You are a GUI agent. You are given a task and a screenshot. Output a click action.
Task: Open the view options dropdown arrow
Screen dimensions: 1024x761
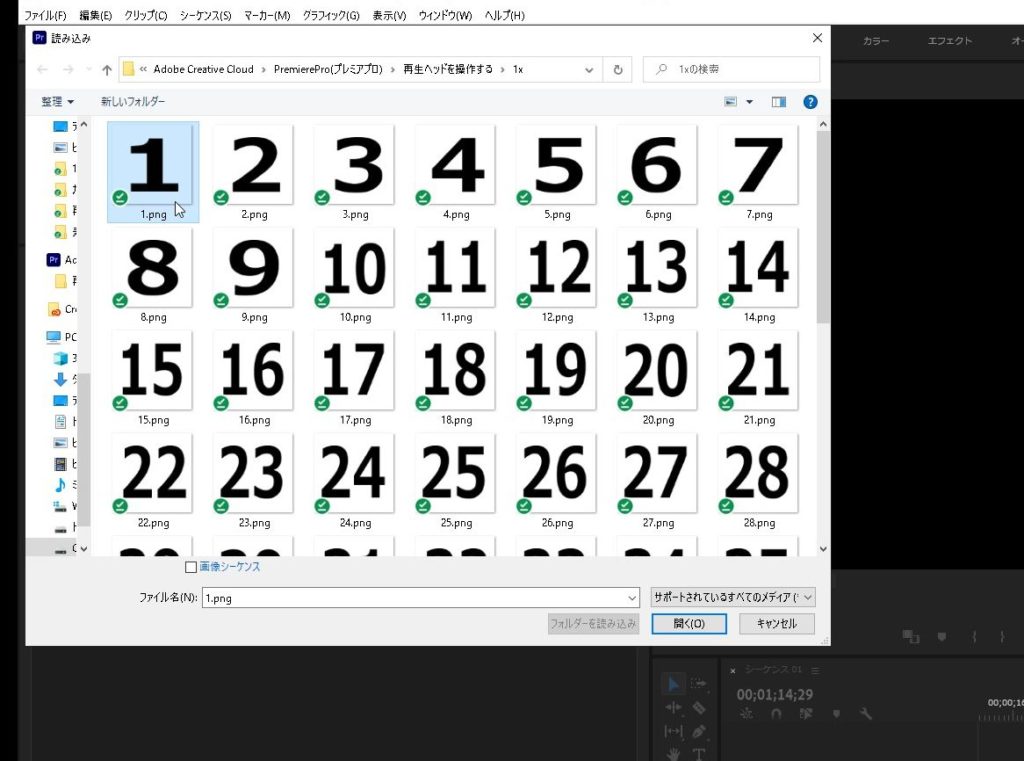749,102
